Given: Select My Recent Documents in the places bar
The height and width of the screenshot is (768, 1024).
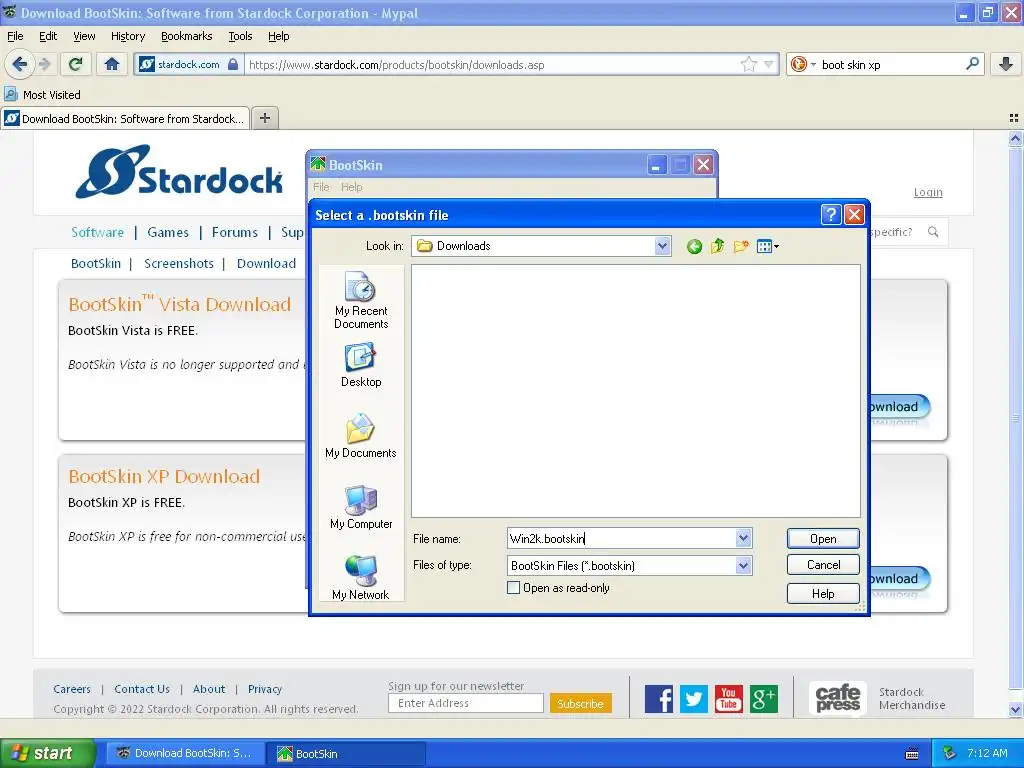Looking at the screenshot, I should (360, 300).
